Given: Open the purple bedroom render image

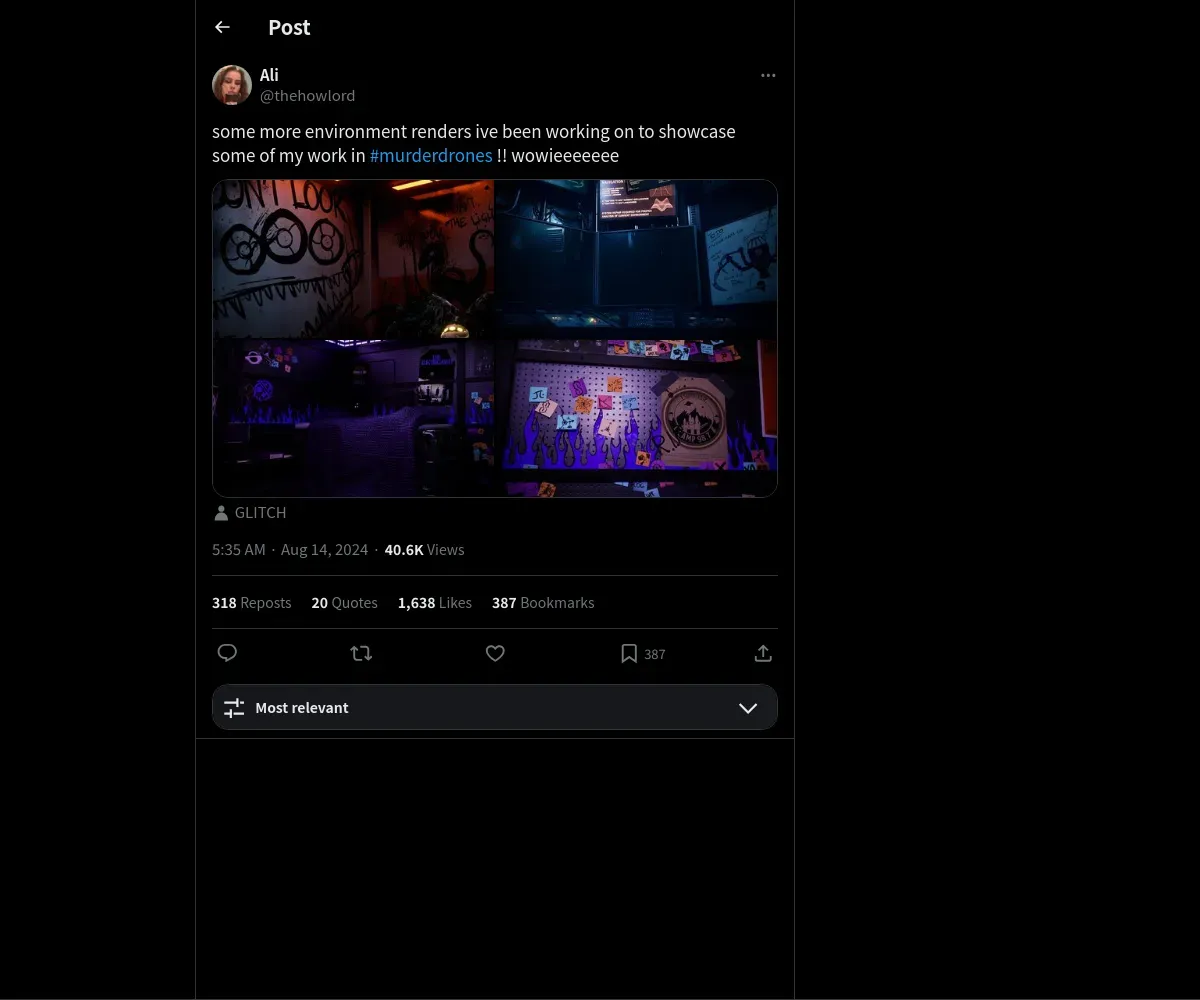Looking at the screenshot, I should tap(353, 418).
